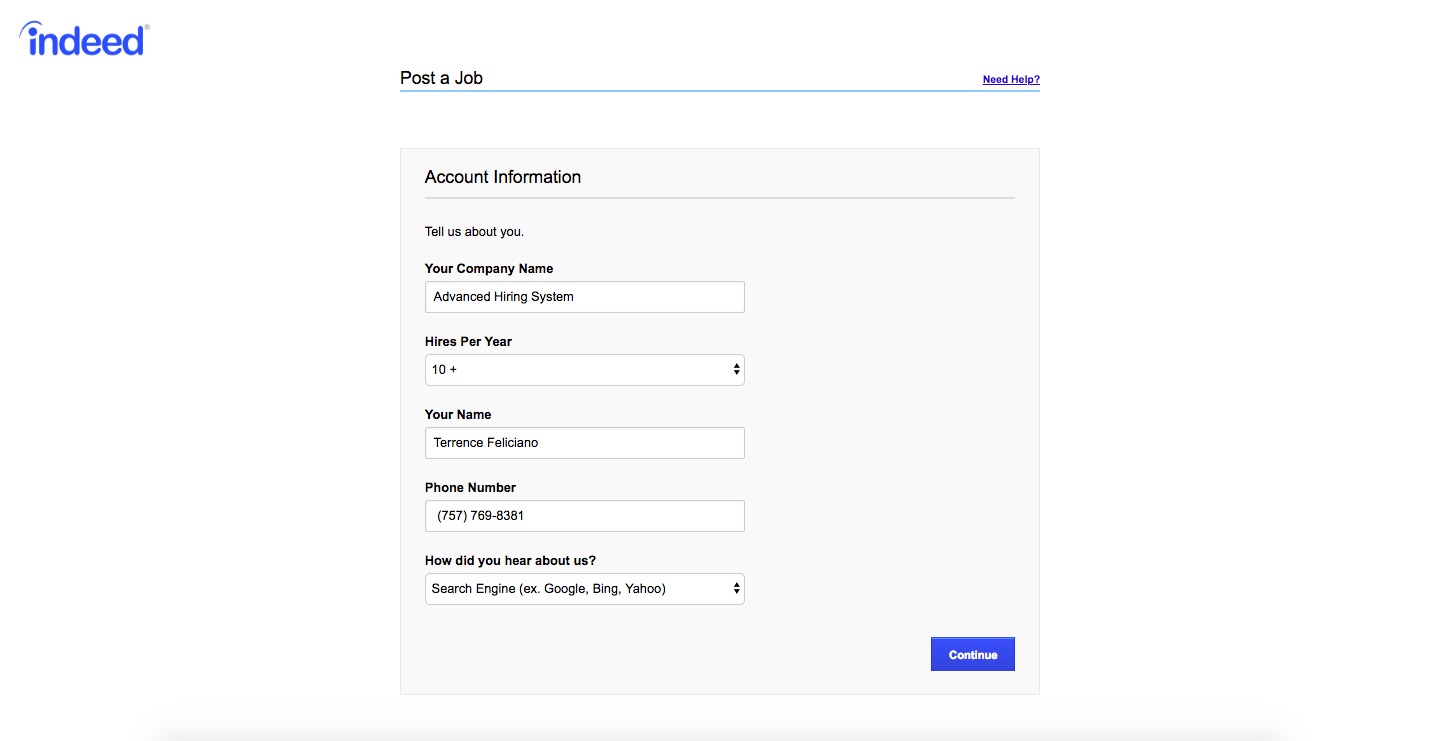Image resolution: width=1440 pixels, height=741 pixels.
Task: Click the Indeed logo
Action: (x=84, y=40)
